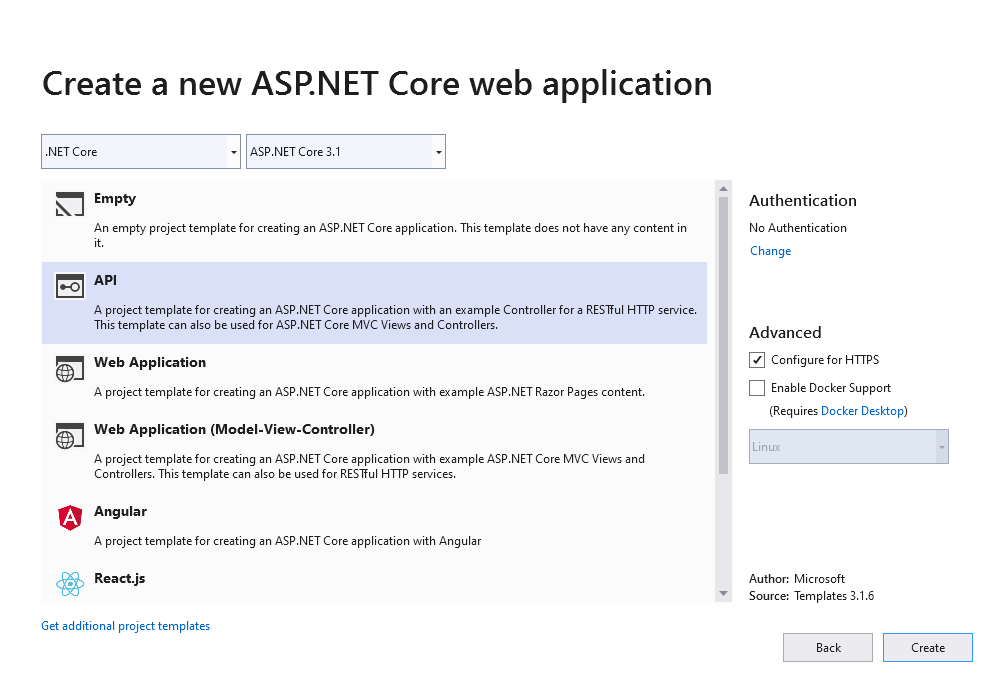Click the React.js atom icon
The width and height of the screenshot is (988, 682).
[x=70, y=584]
